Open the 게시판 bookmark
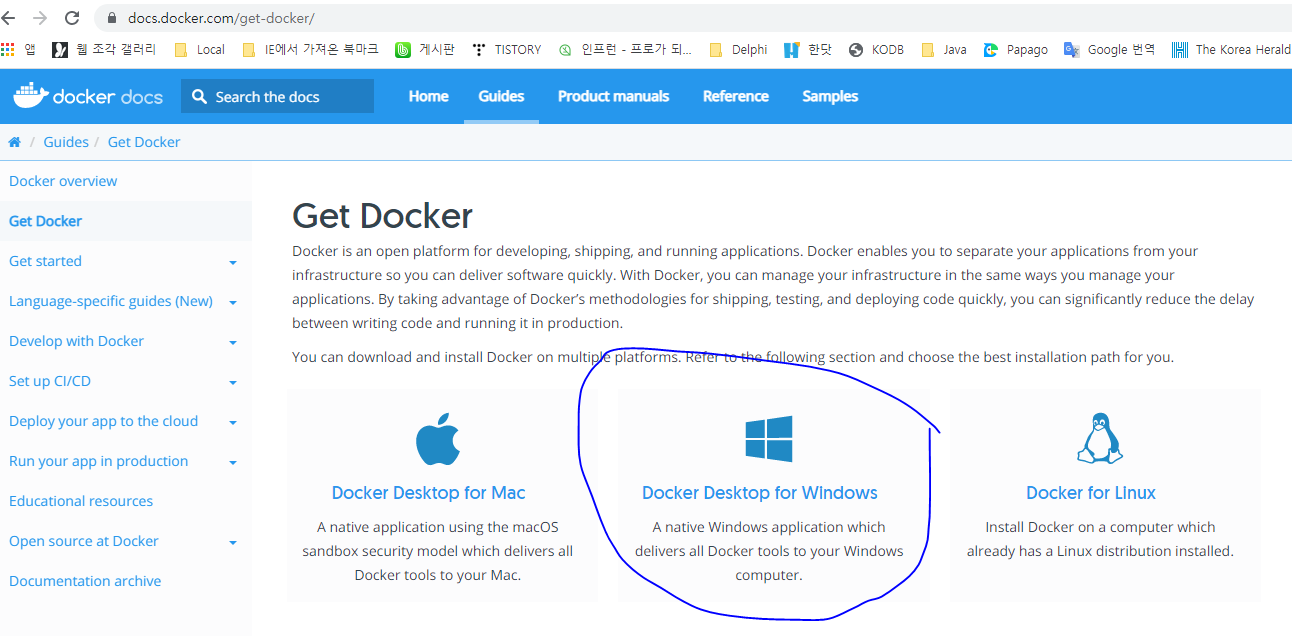Viewport: 1292px width, 636px height. 425,49
